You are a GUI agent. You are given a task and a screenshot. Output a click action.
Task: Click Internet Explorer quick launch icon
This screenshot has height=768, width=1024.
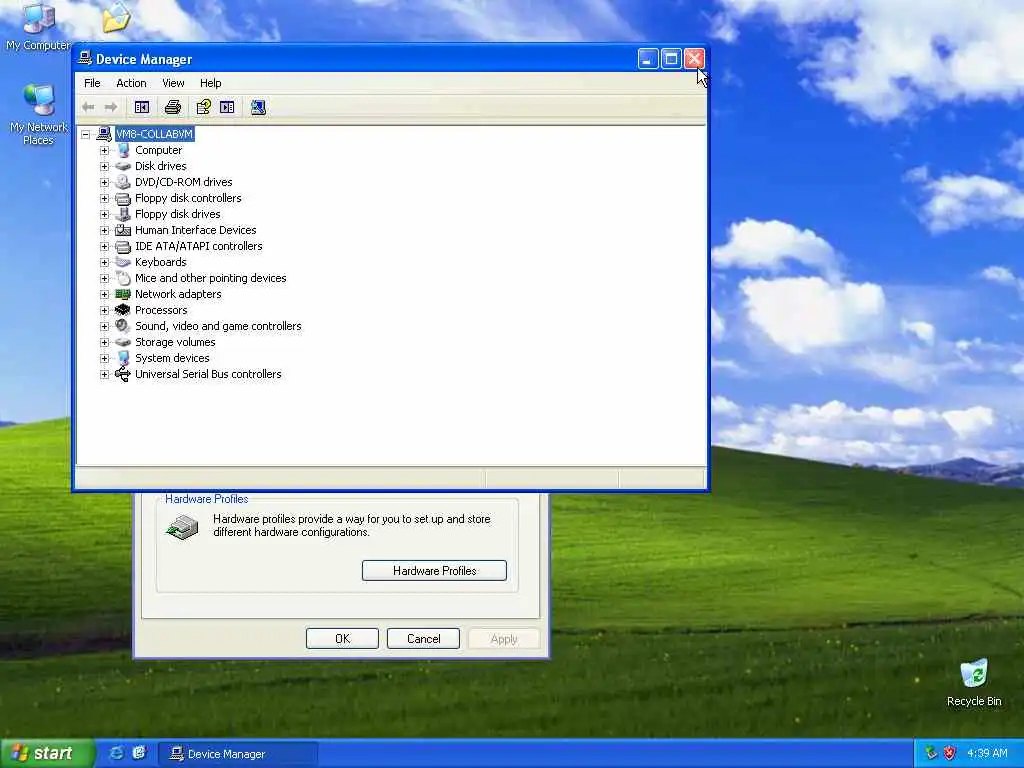pos(116,753)
